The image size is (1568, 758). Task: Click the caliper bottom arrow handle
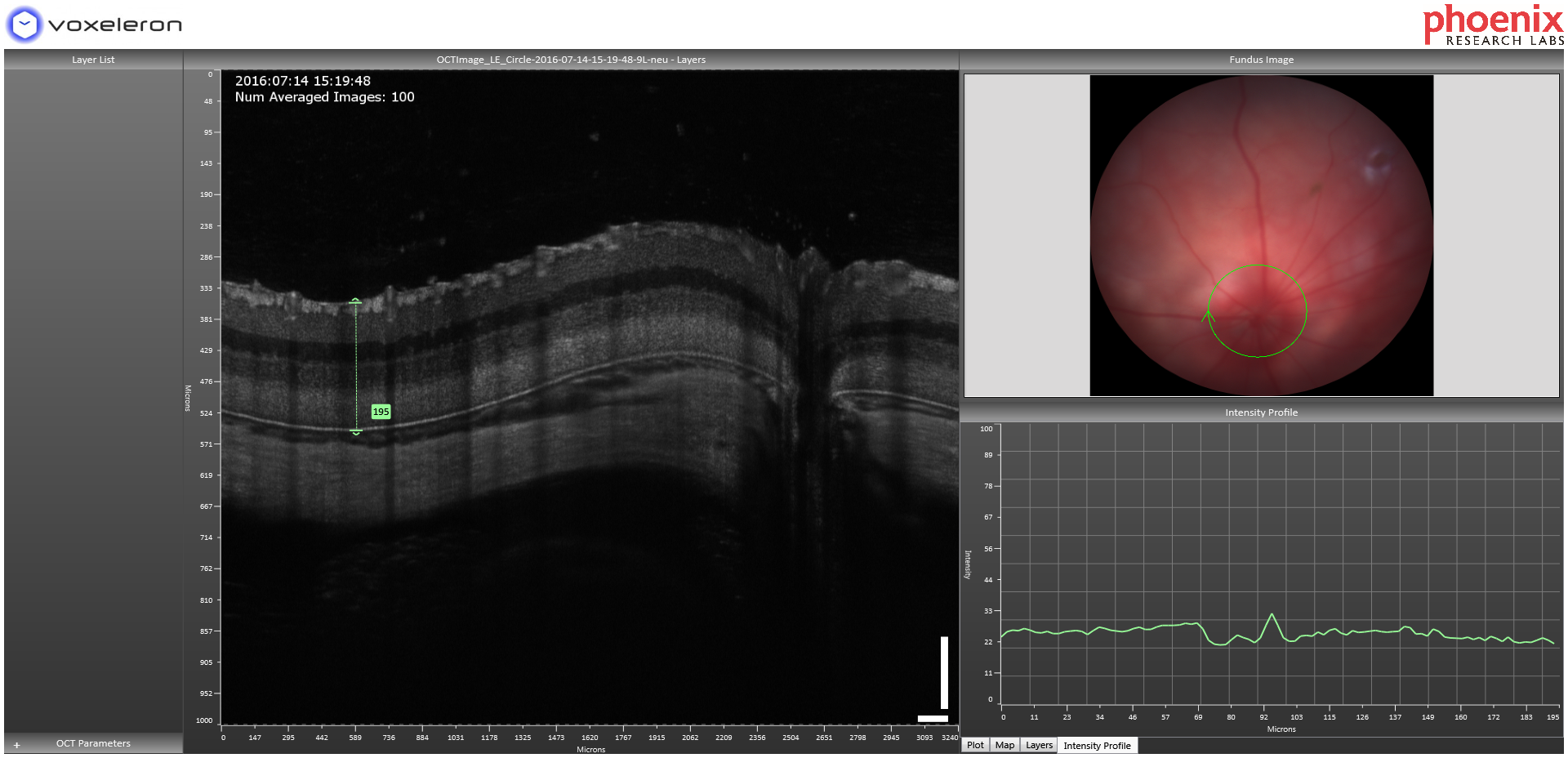[355, 433]
